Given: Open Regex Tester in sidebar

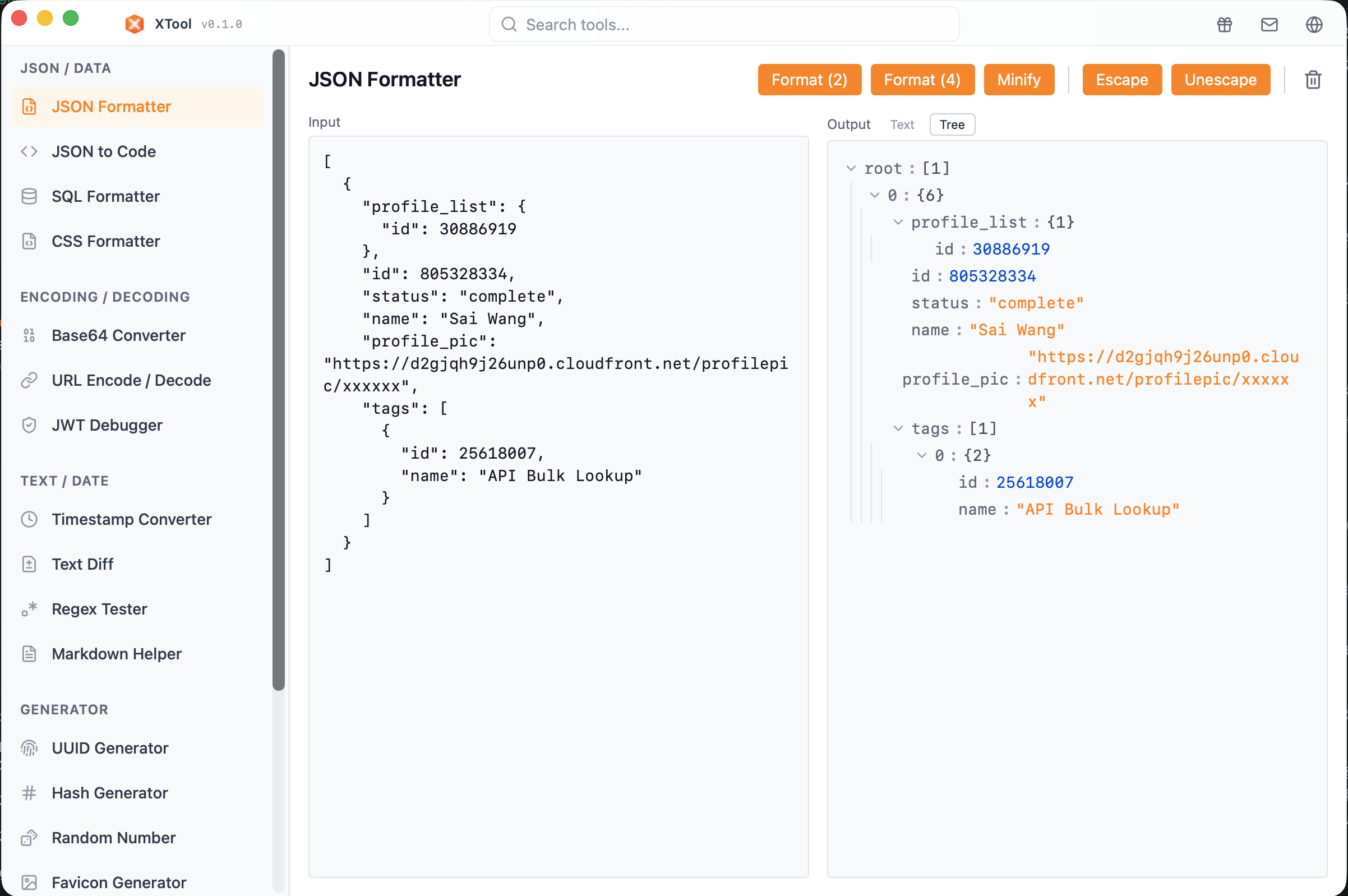Looking at the screenshot, I should pos(99,609).
